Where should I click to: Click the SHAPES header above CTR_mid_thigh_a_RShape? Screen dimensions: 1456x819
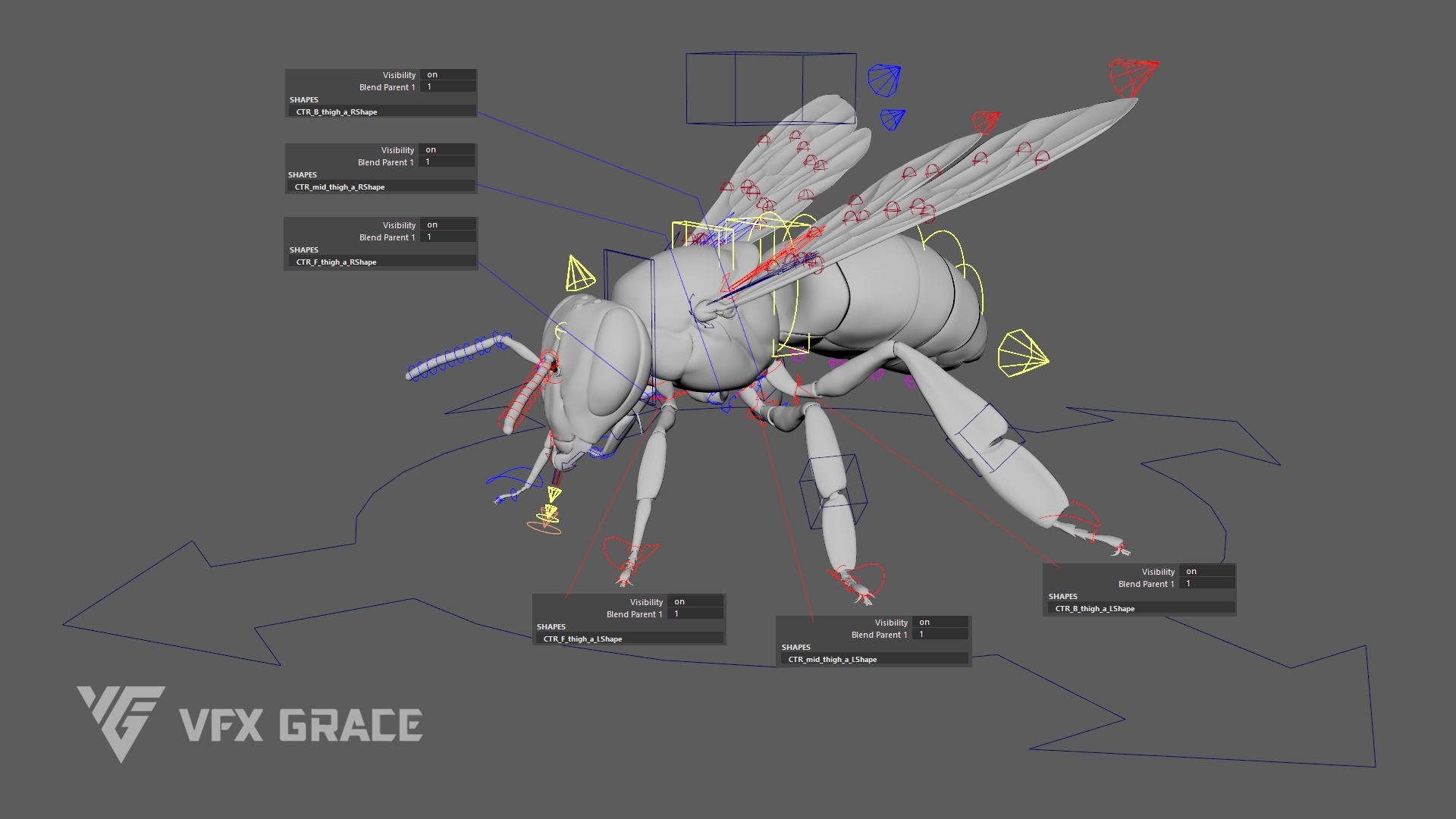point(303,174)
